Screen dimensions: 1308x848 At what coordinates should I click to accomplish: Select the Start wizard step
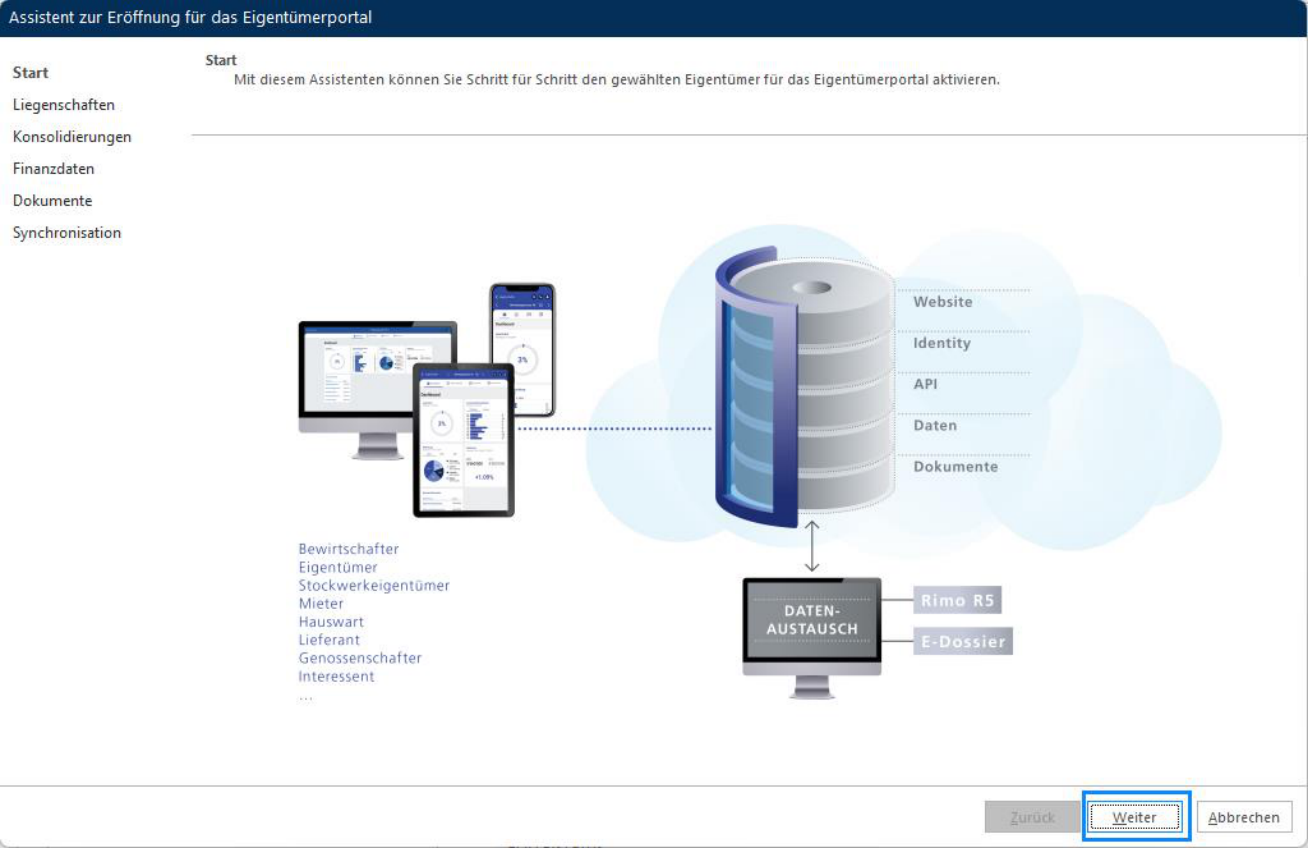pyautogui.click(x=31, y=73)
